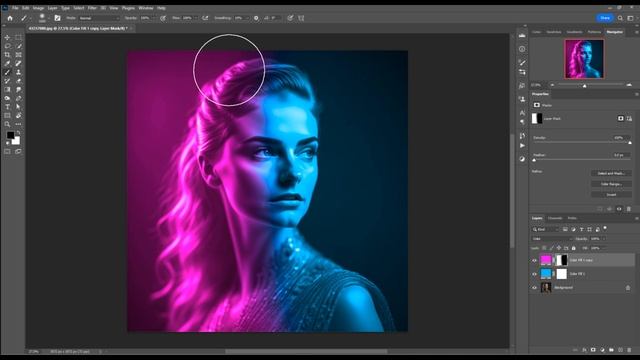Delete layer with Layers panel trash icon

pyautogui.click(x=629, y=350)
